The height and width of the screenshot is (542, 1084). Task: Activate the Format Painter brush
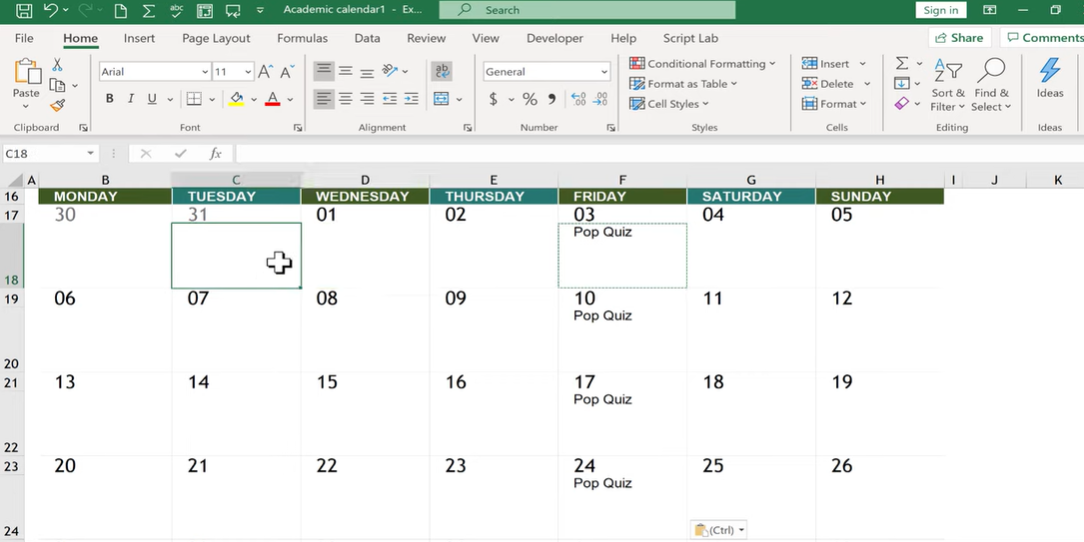tap(57, 106)
